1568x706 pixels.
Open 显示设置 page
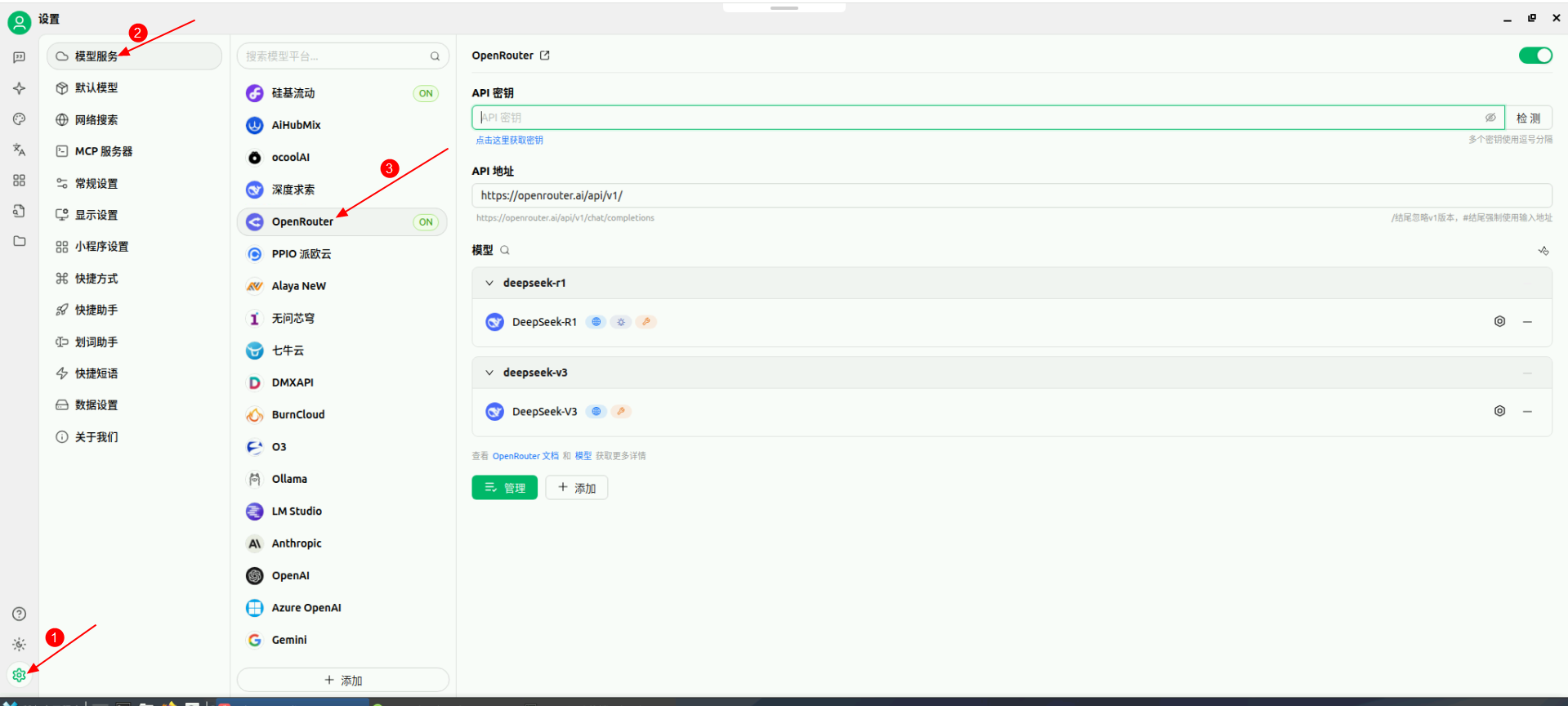[135, 215]
